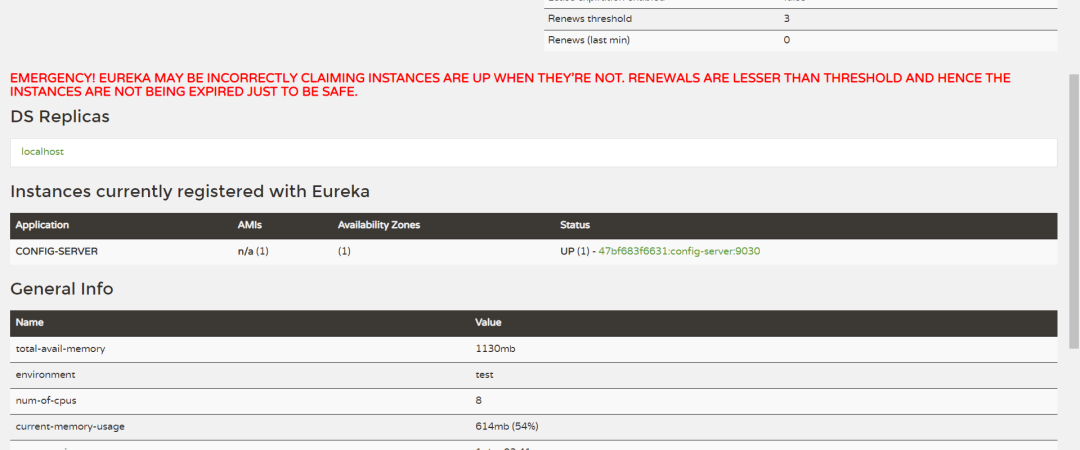Select the 'UP (1) -' status text
The image size is (1080, 450).
[x=578, y=252]
